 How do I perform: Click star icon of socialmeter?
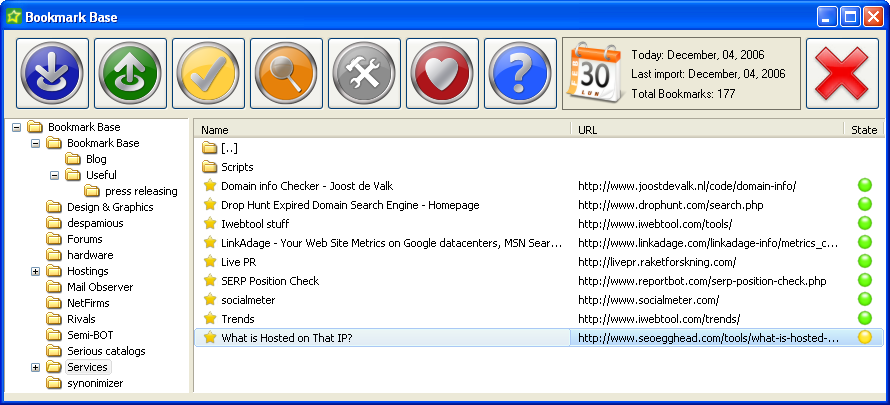[210, 299]
